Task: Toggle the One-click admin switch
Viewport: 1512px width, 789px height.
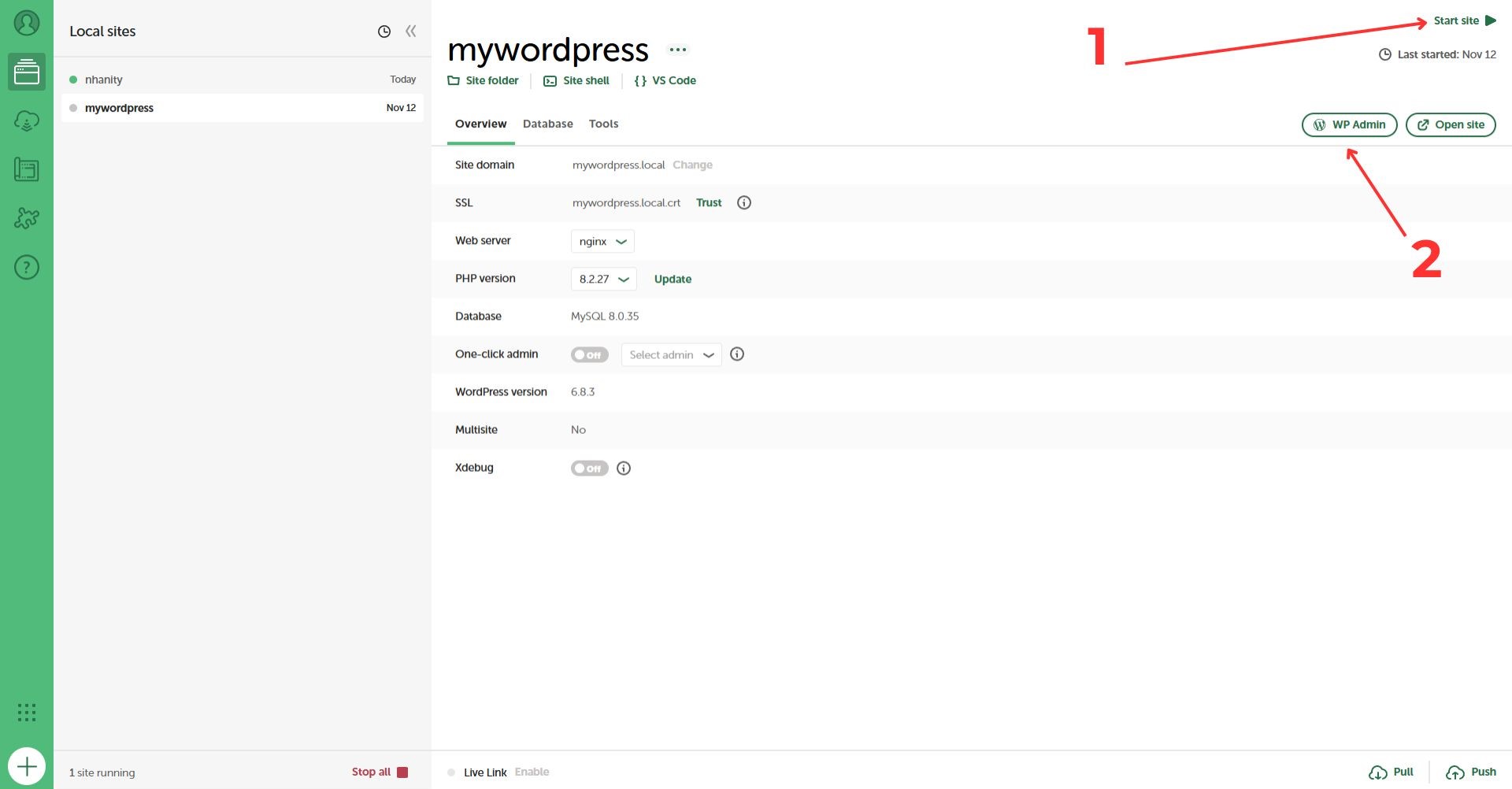Action: (x=590, y=355)
